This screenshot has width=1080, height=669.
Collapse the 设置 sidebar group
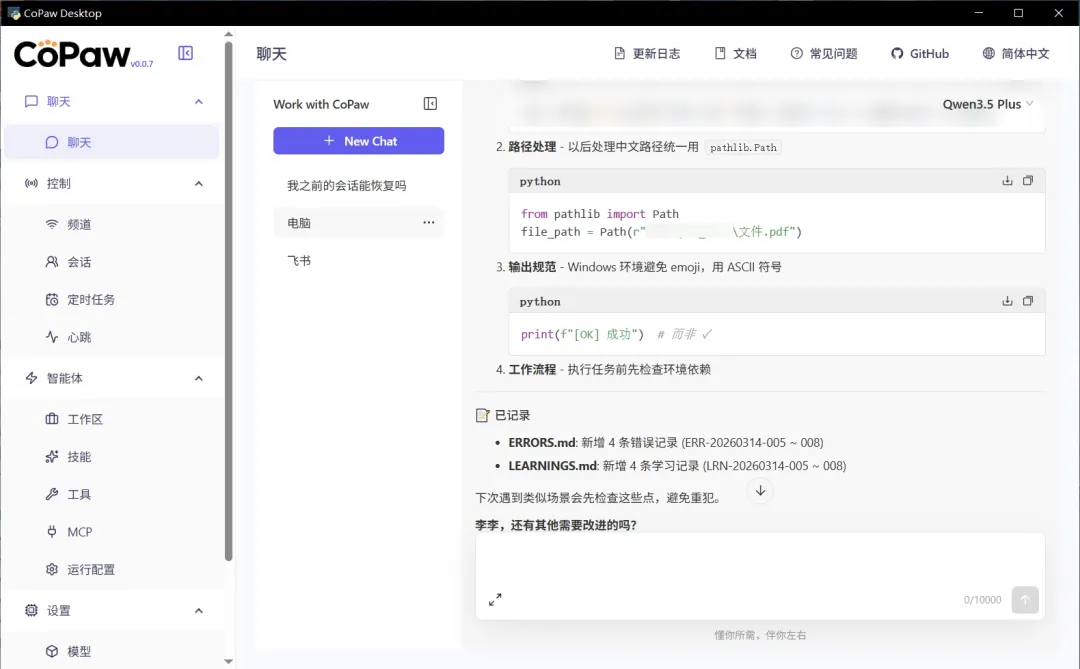point(198,610)
